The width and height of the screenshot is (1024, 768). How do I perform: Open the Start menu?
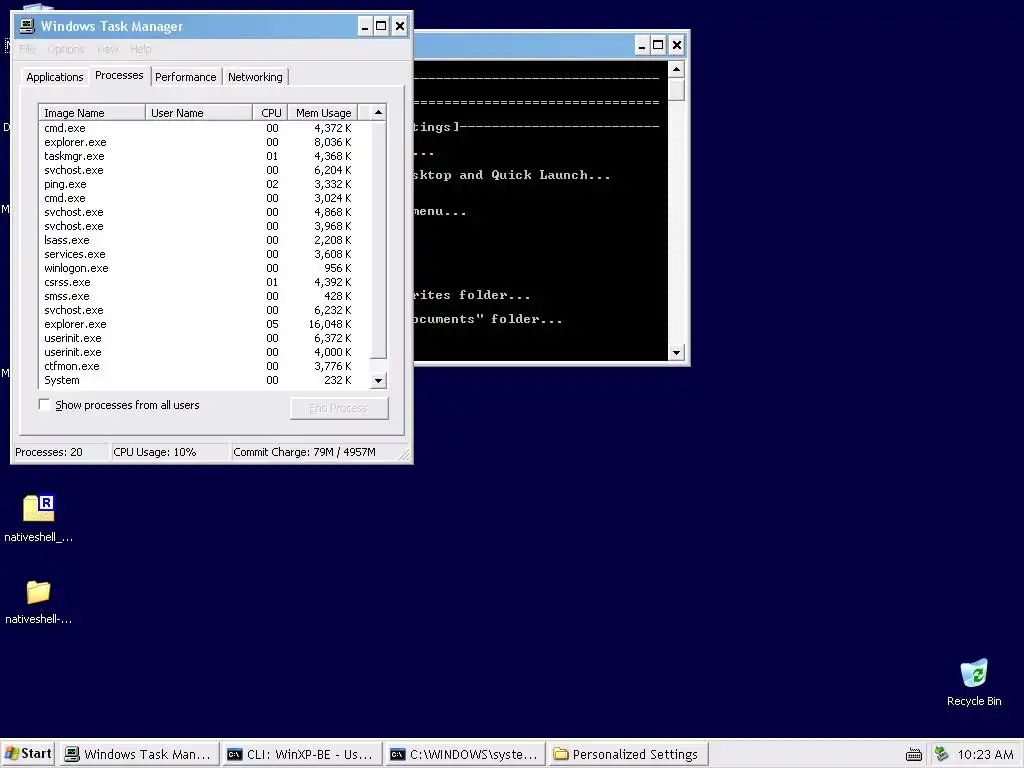(x=28, y=754)
